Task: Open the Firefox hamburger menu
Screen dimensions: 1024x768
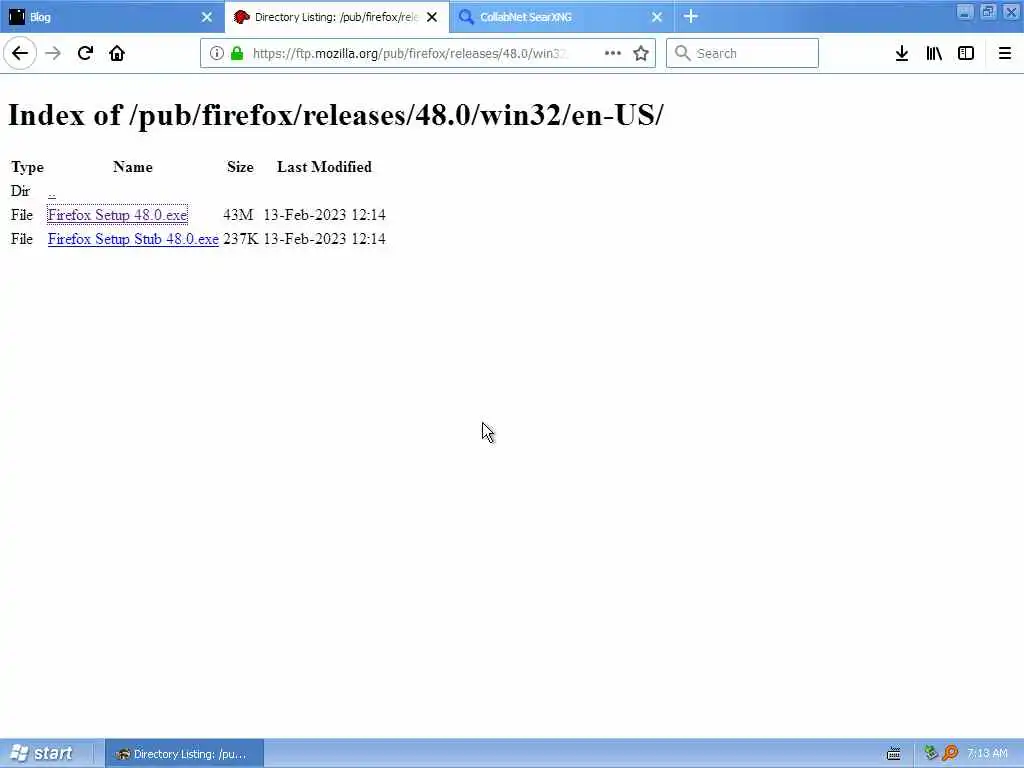Action: [x=1005, y=53]
